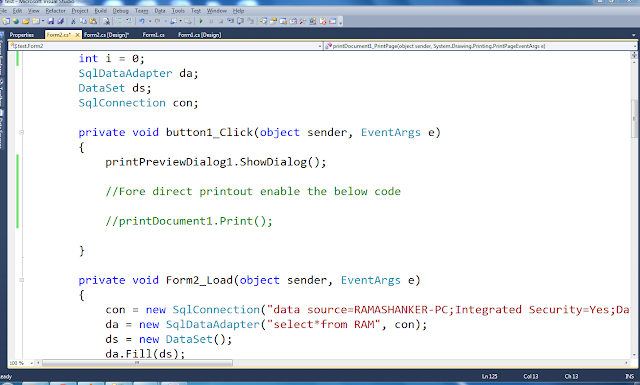The height and width of the screenshot is (385, 640).
Task: Open the Build menu
Action: [x=100, y=11]
